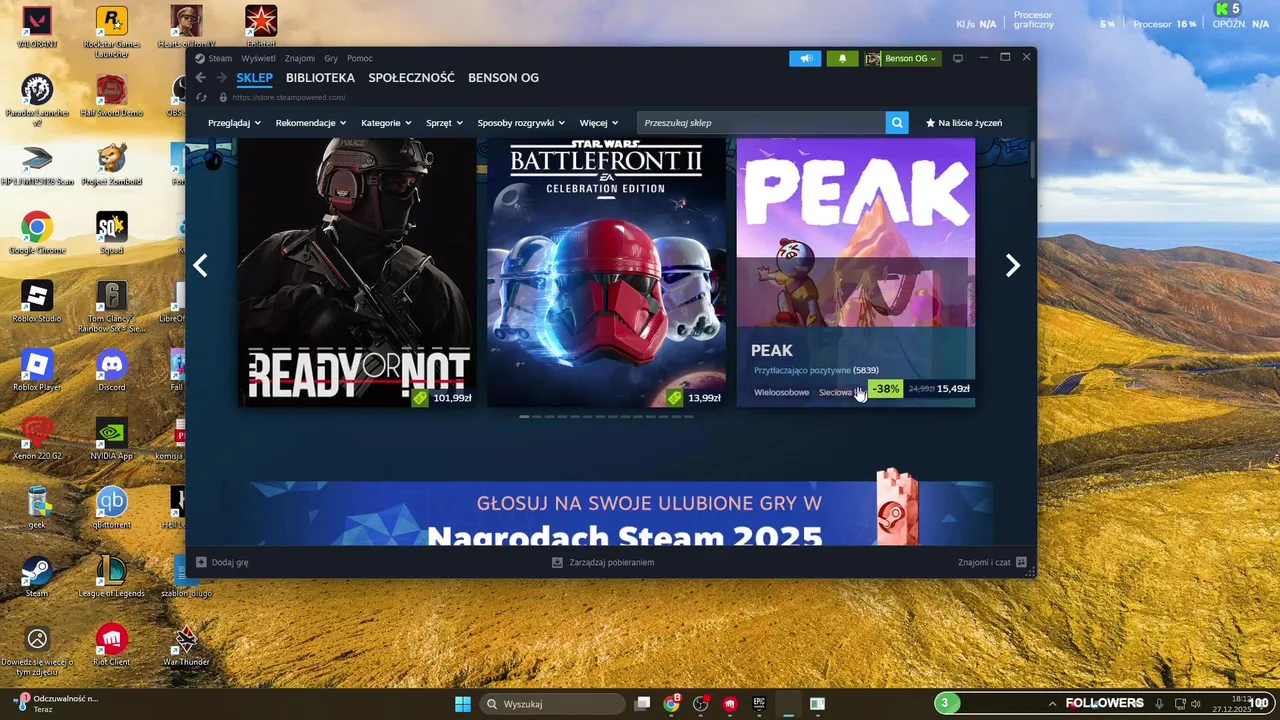
Task: Expand the Sprzęt dropdown
Action: [444, 123]
